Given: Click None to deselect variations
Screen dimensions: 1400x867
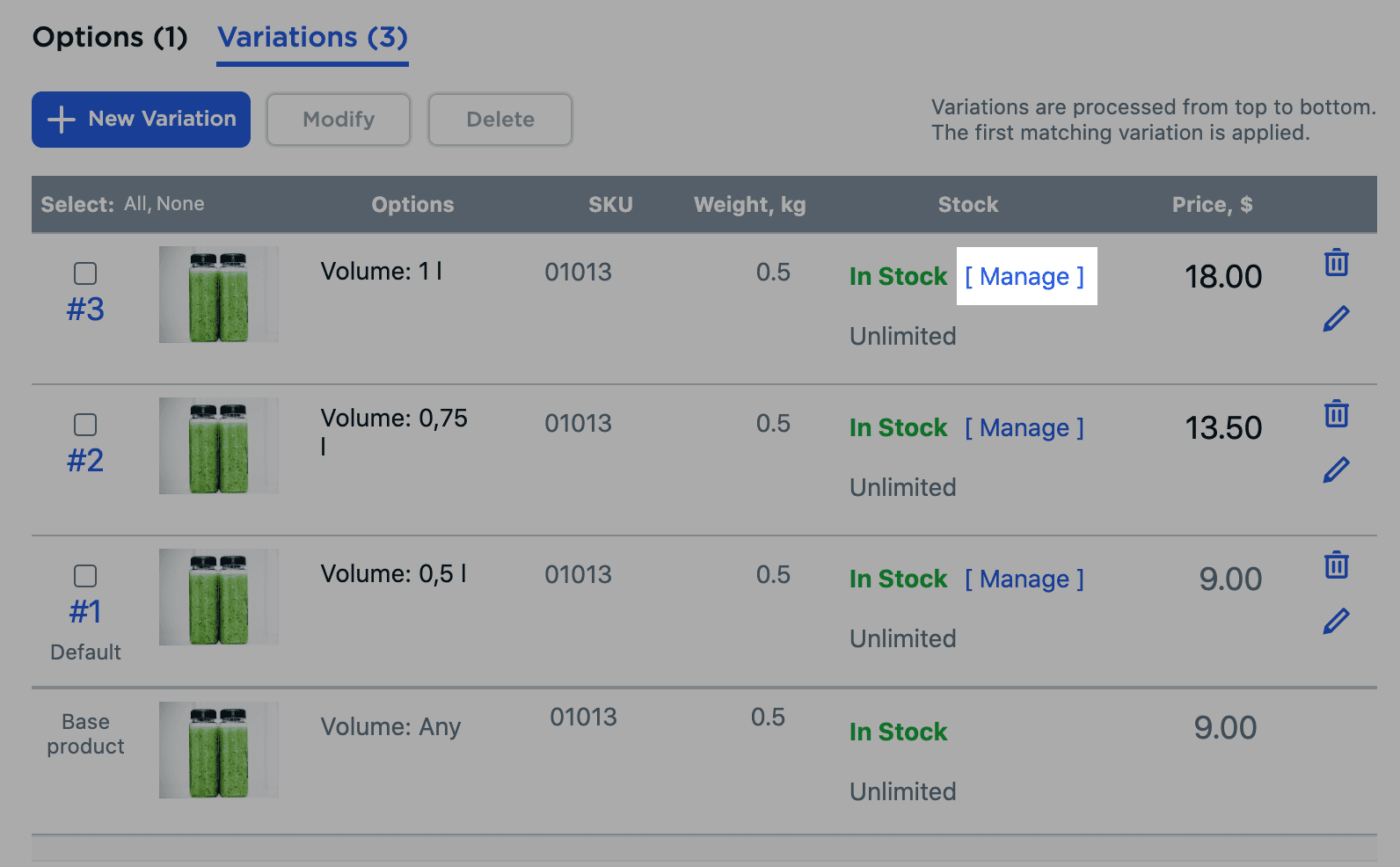Looking at the screenshot, I should 181,204.
